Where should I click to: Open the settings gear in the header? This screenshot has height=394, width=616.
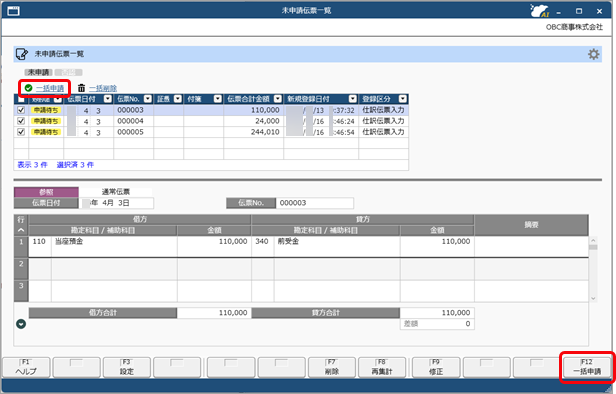(x=594, y=54)
